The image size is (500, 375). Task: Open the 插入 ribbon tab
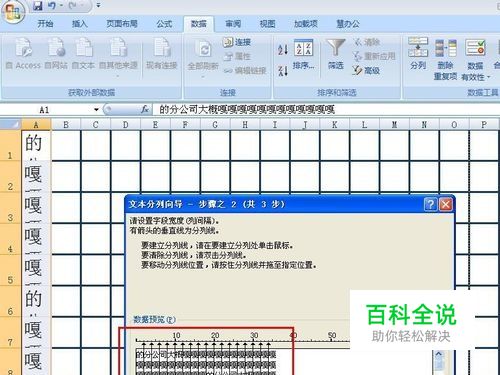pos(79,24)
